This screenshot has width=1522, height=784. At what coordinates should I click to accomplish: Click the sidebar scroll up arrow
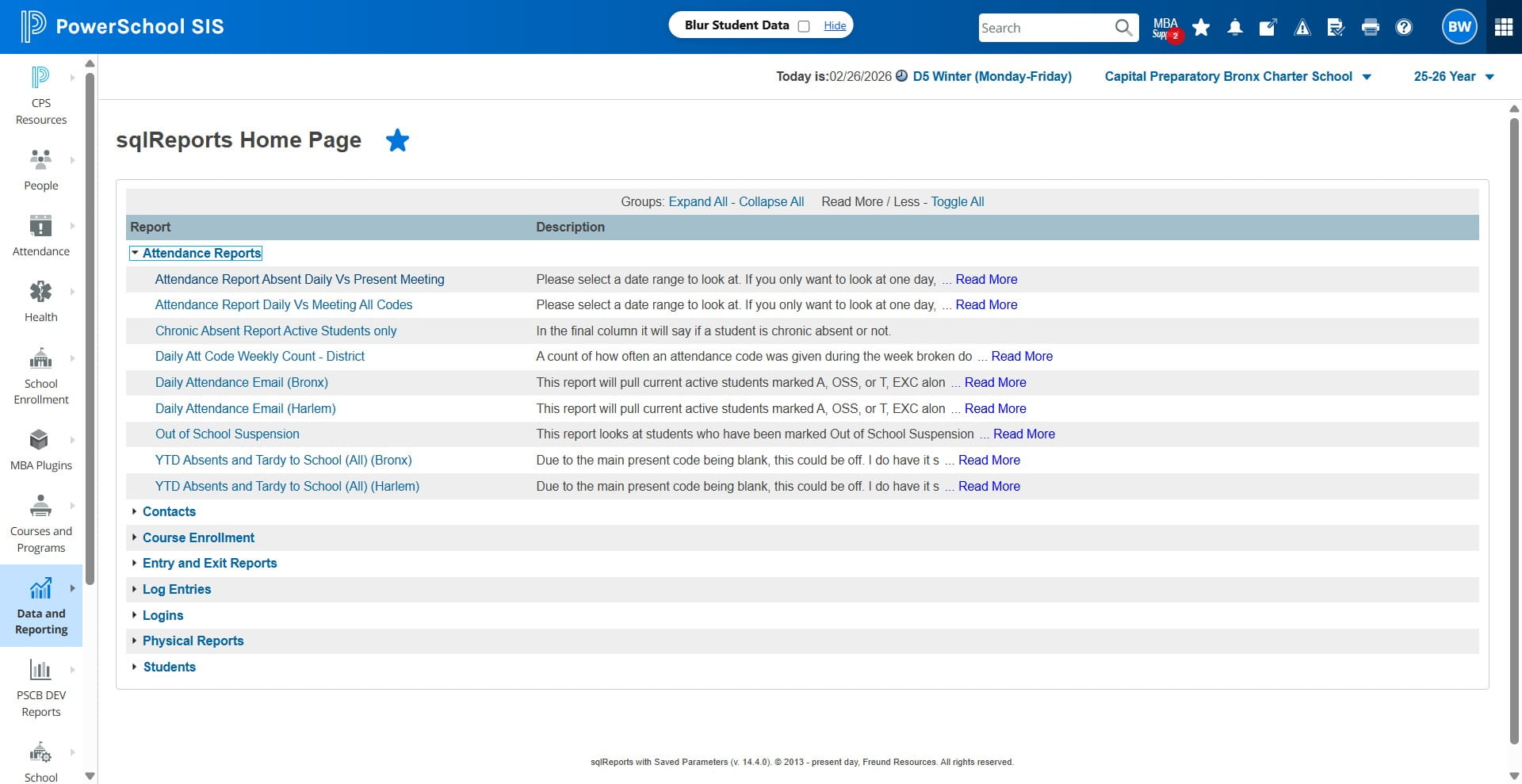(x=90, y=63)
